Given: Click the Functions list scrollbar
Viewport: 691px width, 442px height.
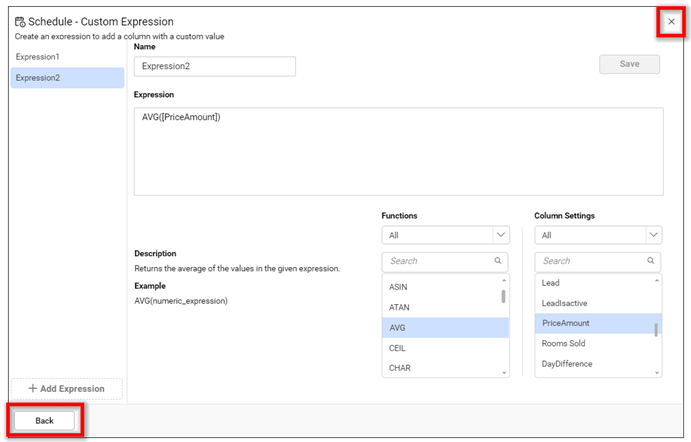Looking at the screenshot, I should tap(503, 297).
